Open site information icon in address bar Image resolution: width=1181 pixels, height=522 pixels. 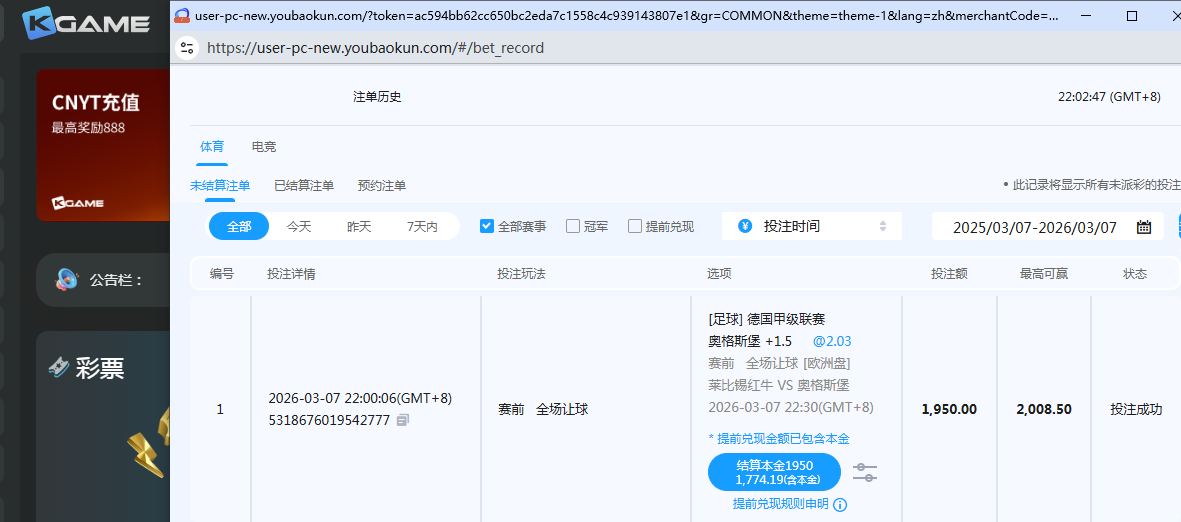[186, 48]
